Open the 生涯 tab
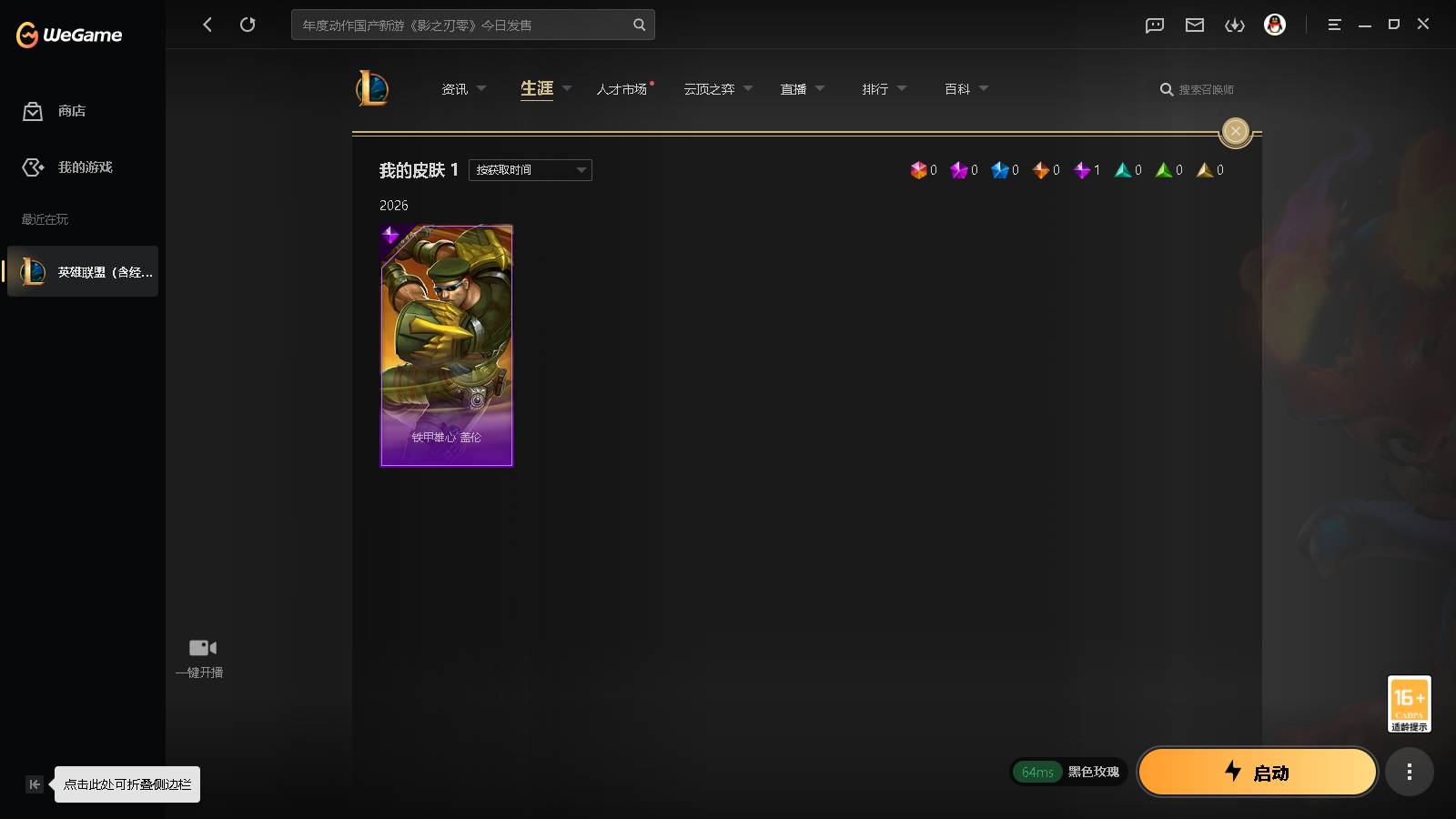Image resolution: width=1456 pixels, height=819 pixels. click(x=537, y=88)
